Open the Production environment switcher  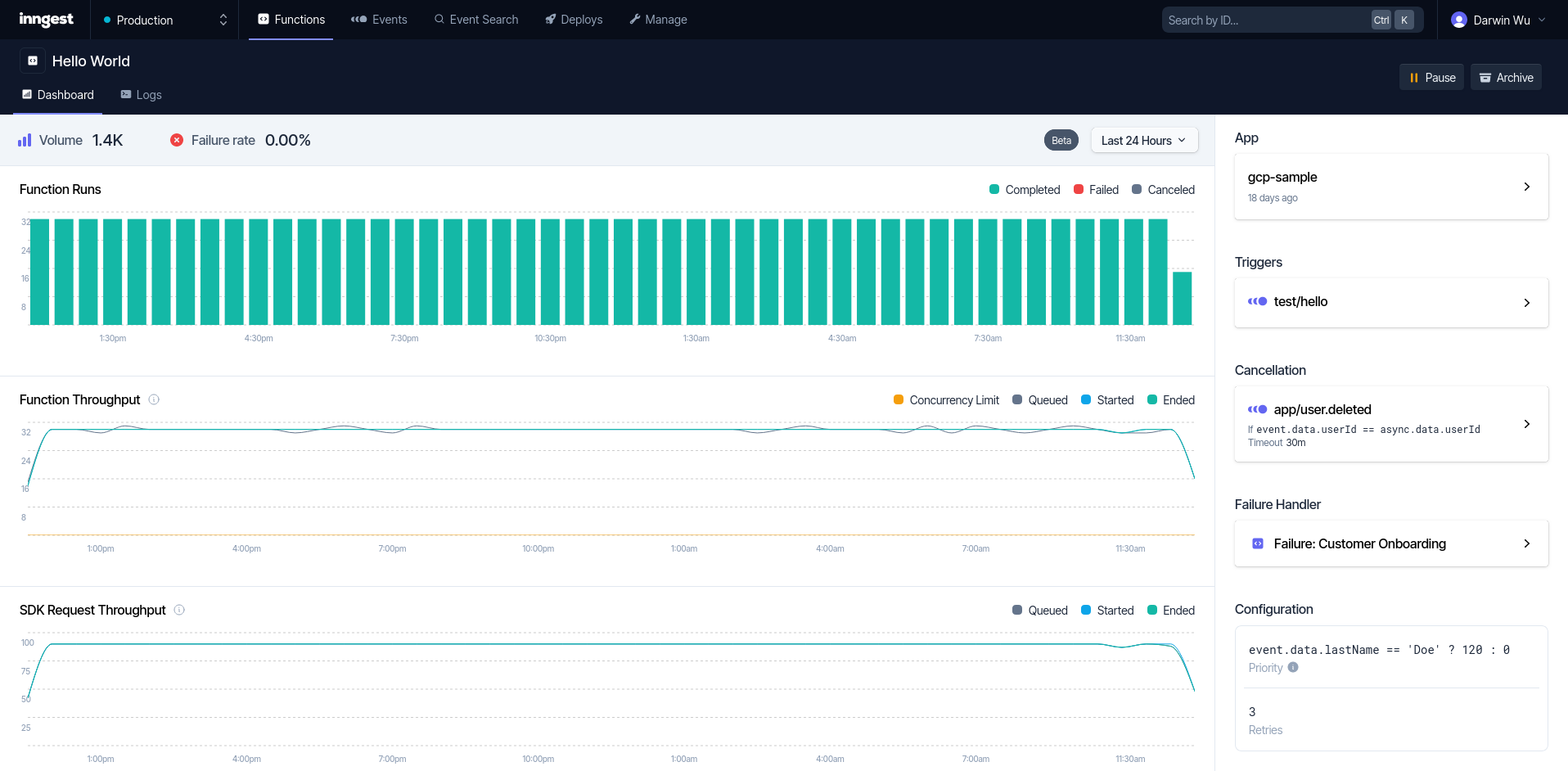click(164, 20)
